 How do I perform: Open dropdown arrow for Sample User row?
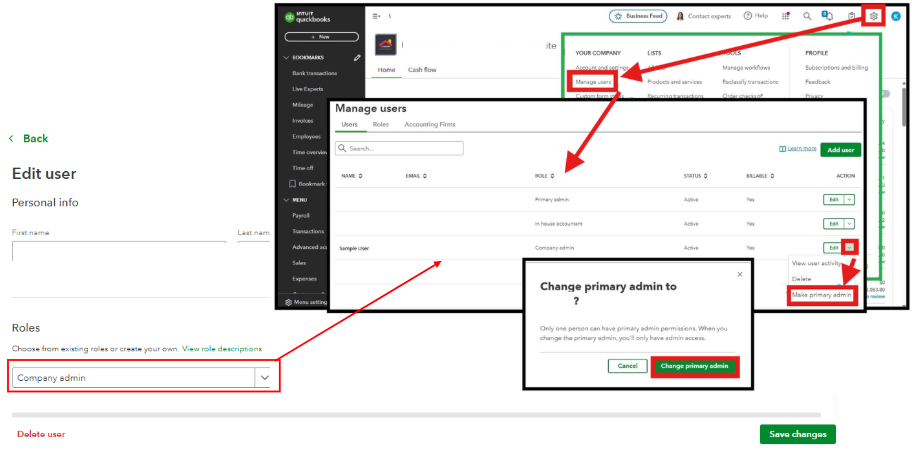(x=849, y=248)
